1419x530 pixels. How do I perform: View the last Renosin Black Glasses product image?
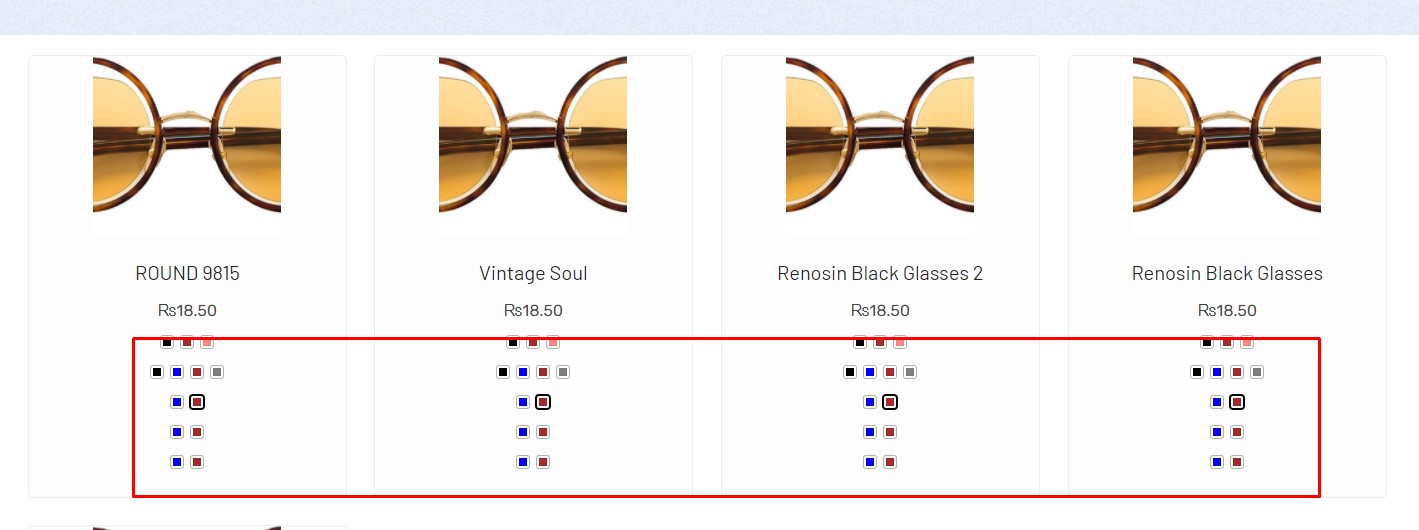pyautogui.click(x=1227, y=146)
